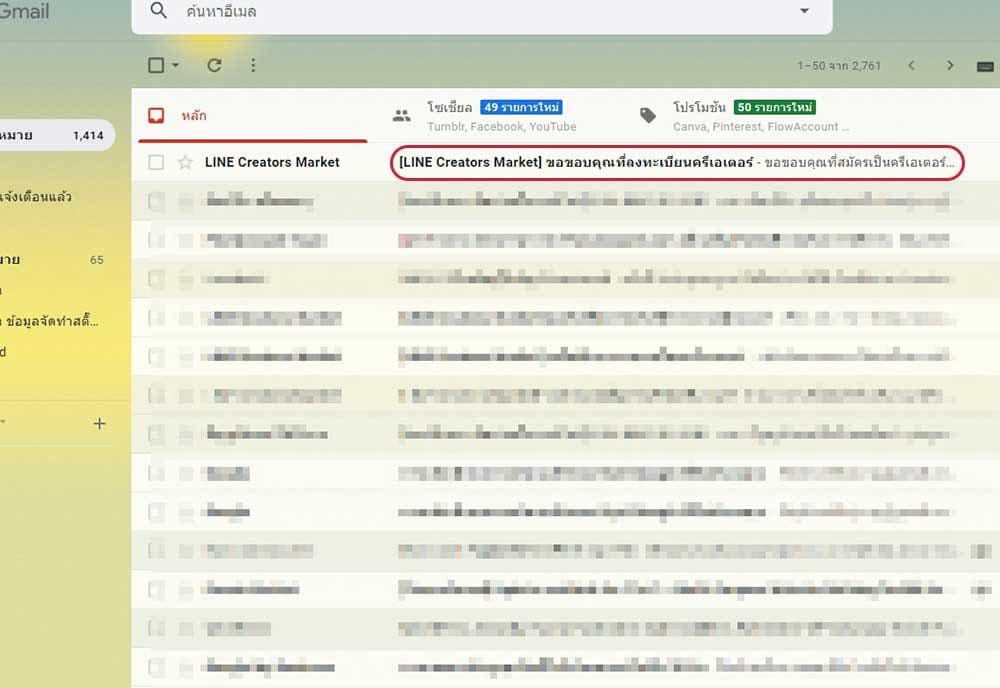Image resolution: width=1000 pixels, height=688 pixels.
Task: Click the search mail input field
Action: click(x=482, y=11)
